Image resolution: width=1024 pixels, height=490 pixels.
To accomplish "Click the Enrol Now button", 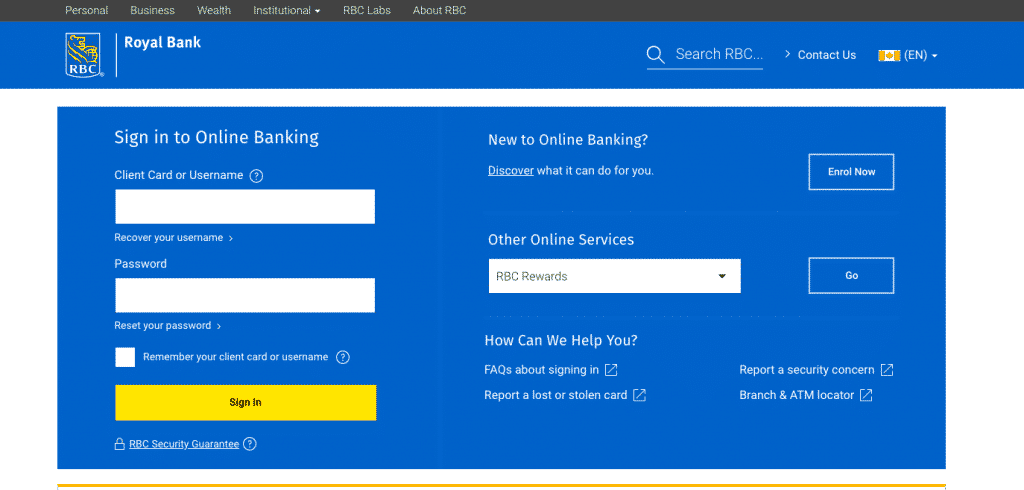I will (x=852, y=172).
